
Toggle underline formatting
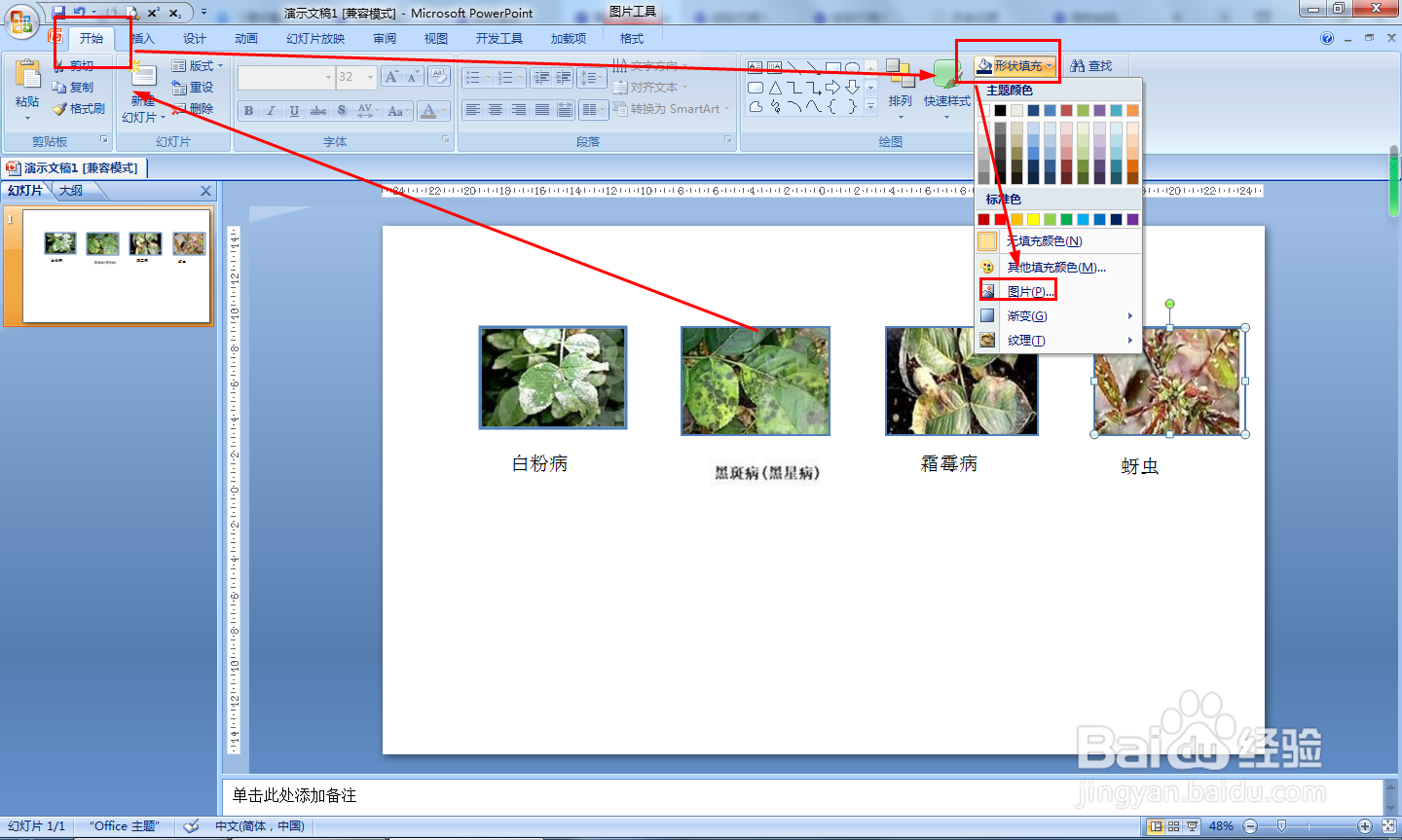pos(294,111)
